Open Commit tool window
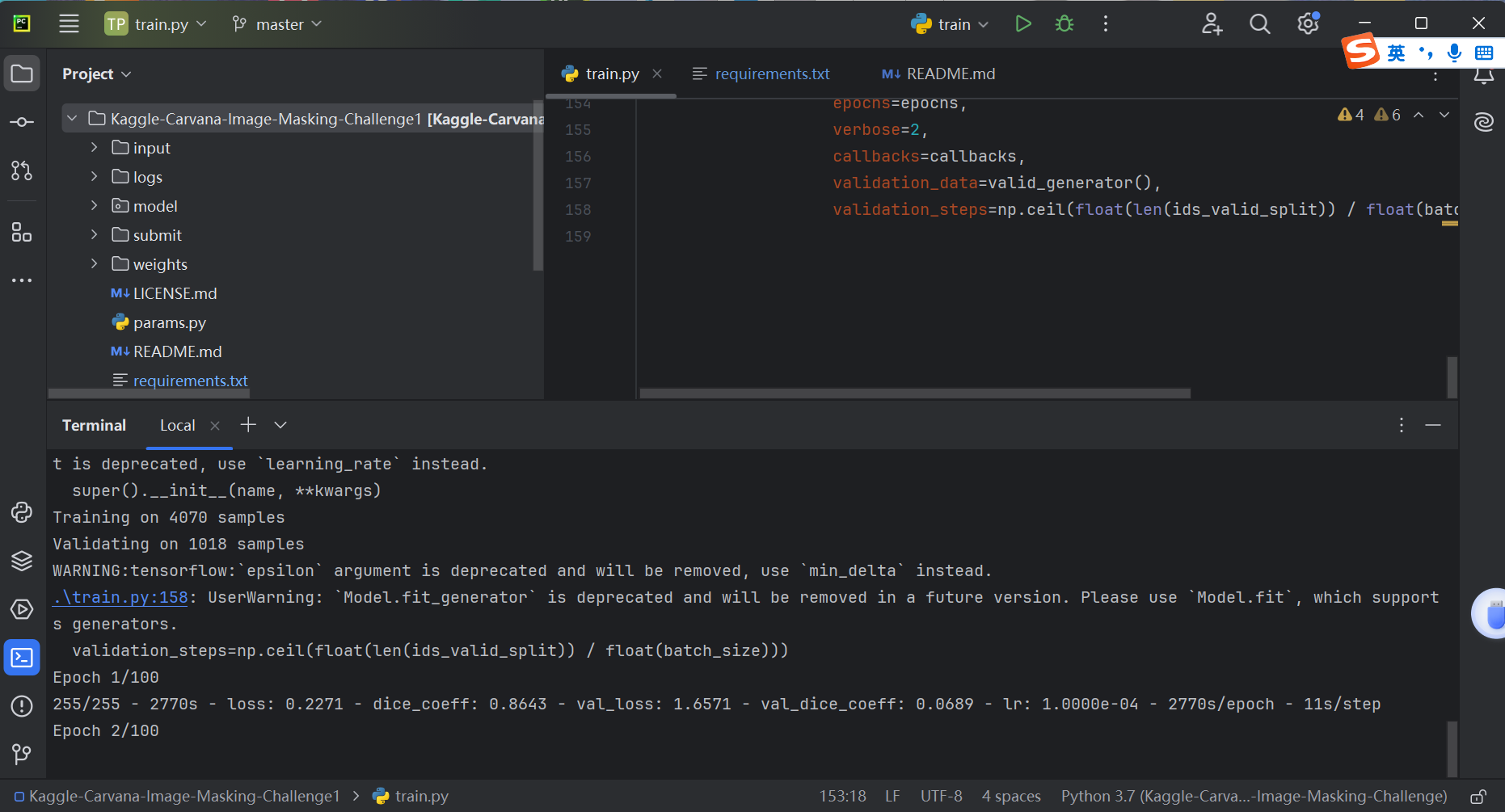 point(22,122)
